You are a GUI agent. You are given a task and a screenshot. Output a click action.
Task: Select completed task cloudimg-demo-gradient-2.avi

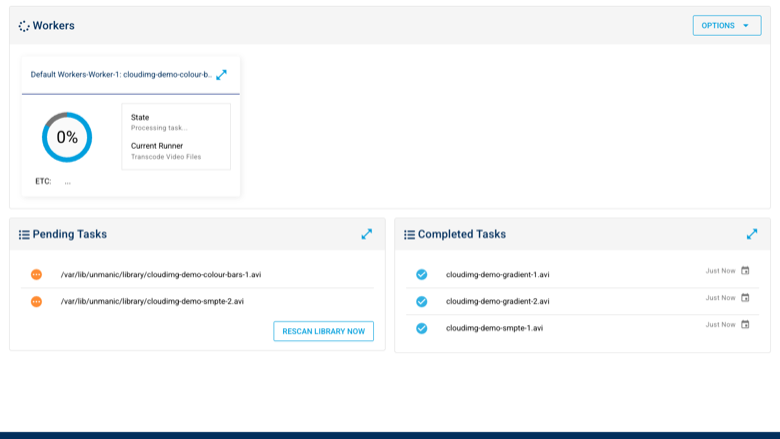[497, 301]
